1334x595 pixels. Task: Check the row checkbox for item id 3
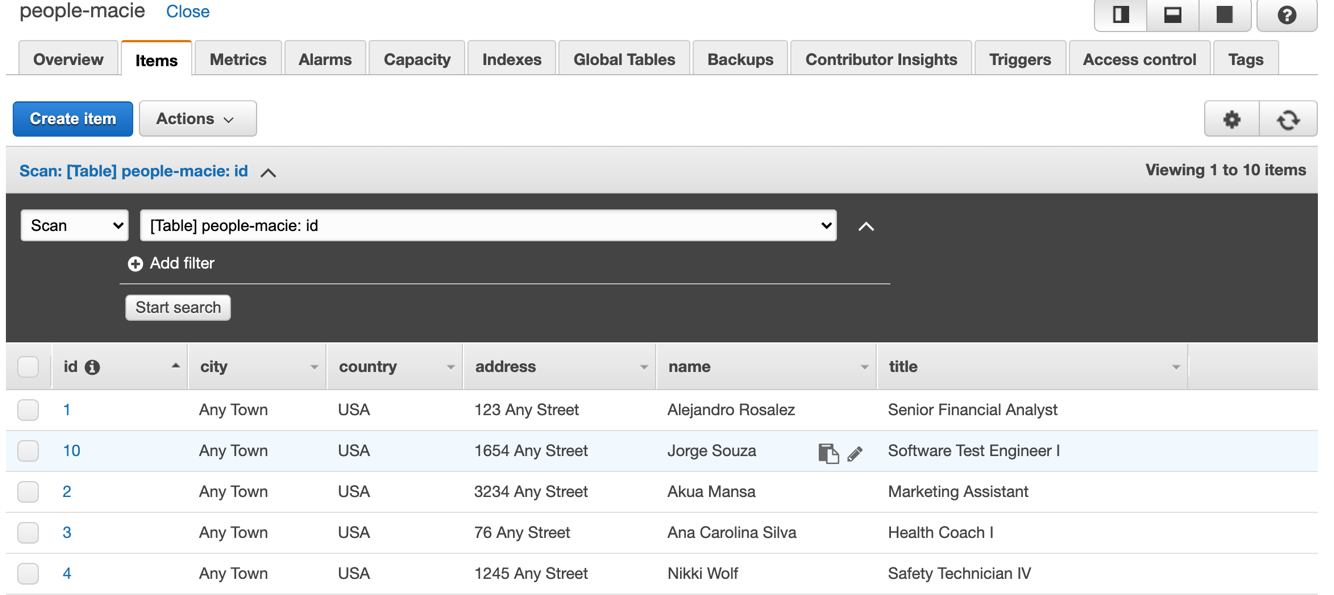coord(28,532)
